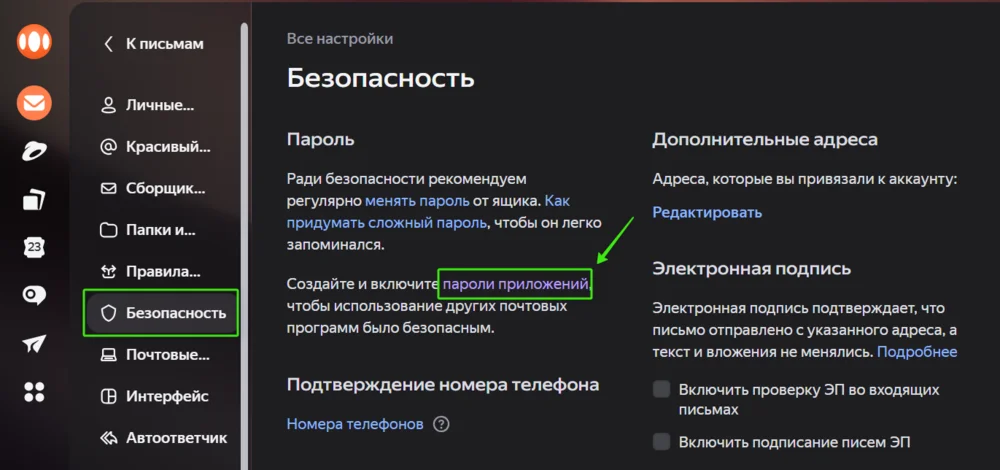Viewport: 1000px width, 470px height.
Task: Open Интерфейс settings section
Action: point(156,397)
